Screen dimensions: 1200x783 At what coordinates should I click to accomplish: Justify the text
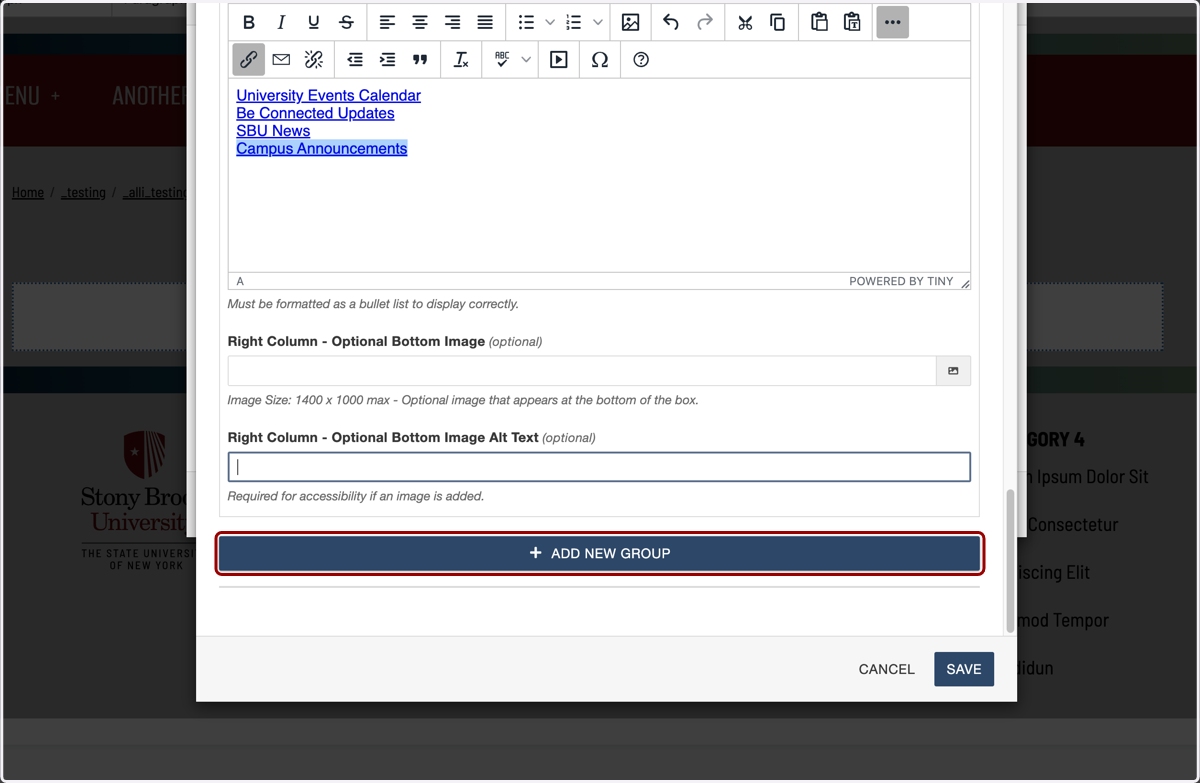tap(485, 22)
